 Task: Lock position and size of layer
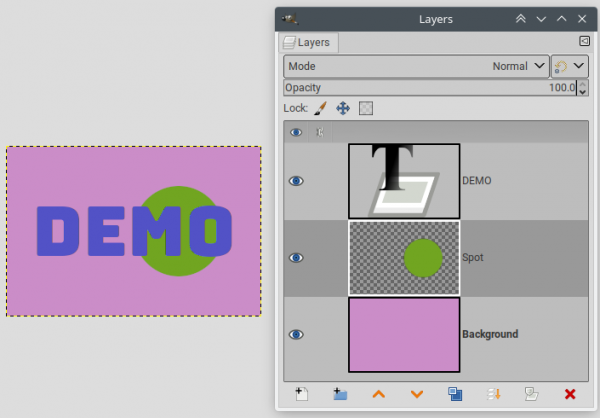pyautogui.click(x=343, y=108)
